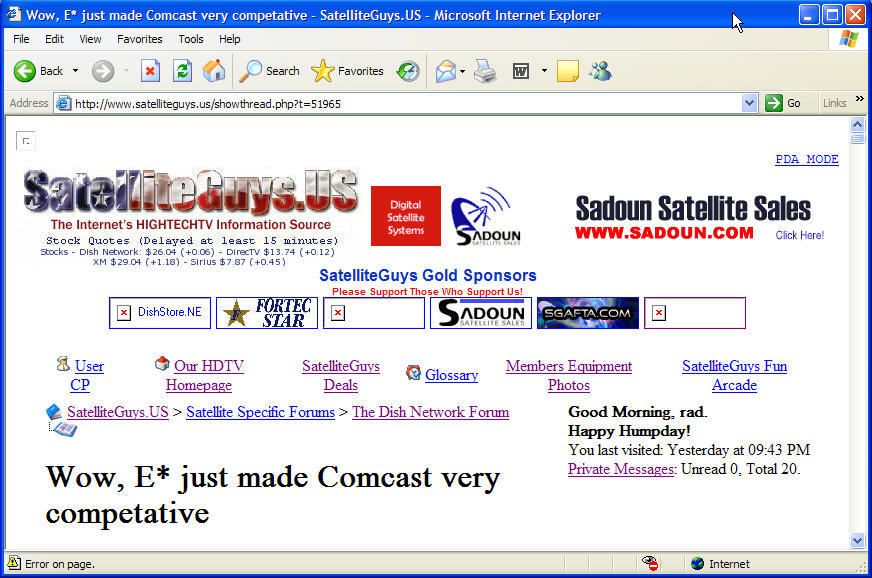
Task: Click the Glossary icon
Action: coord(413,372)
